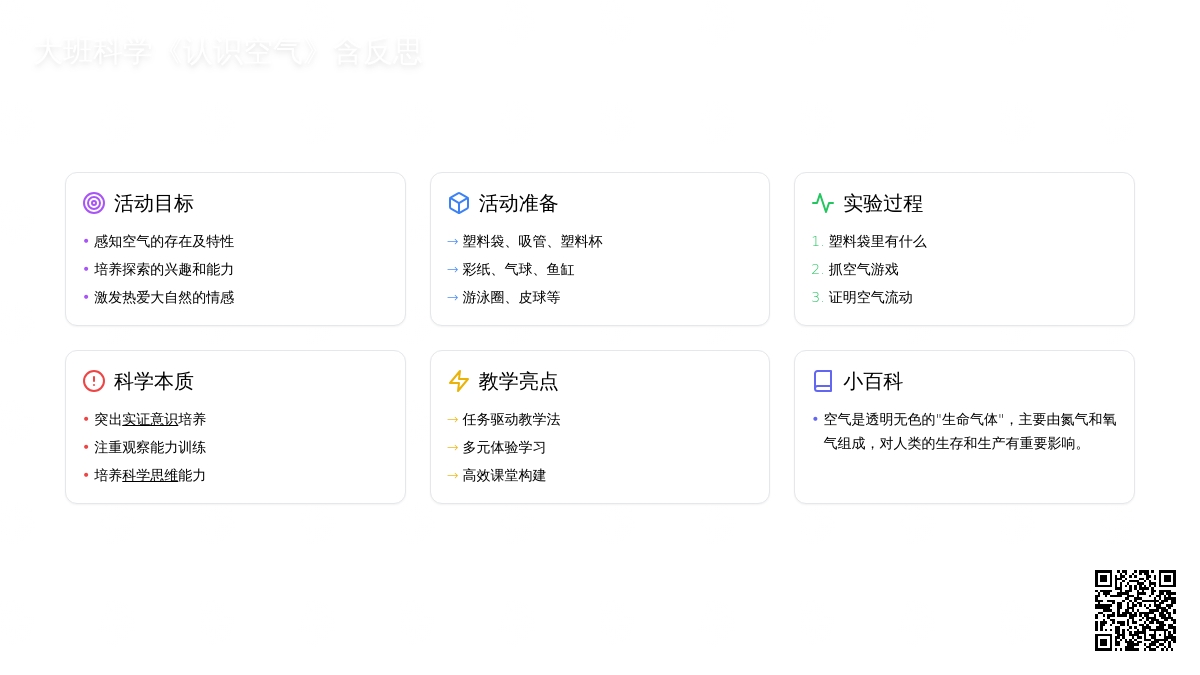Click step 1 塑料袋里有什么
This screenshot has width=1200, height=675.
pos(877,242)
